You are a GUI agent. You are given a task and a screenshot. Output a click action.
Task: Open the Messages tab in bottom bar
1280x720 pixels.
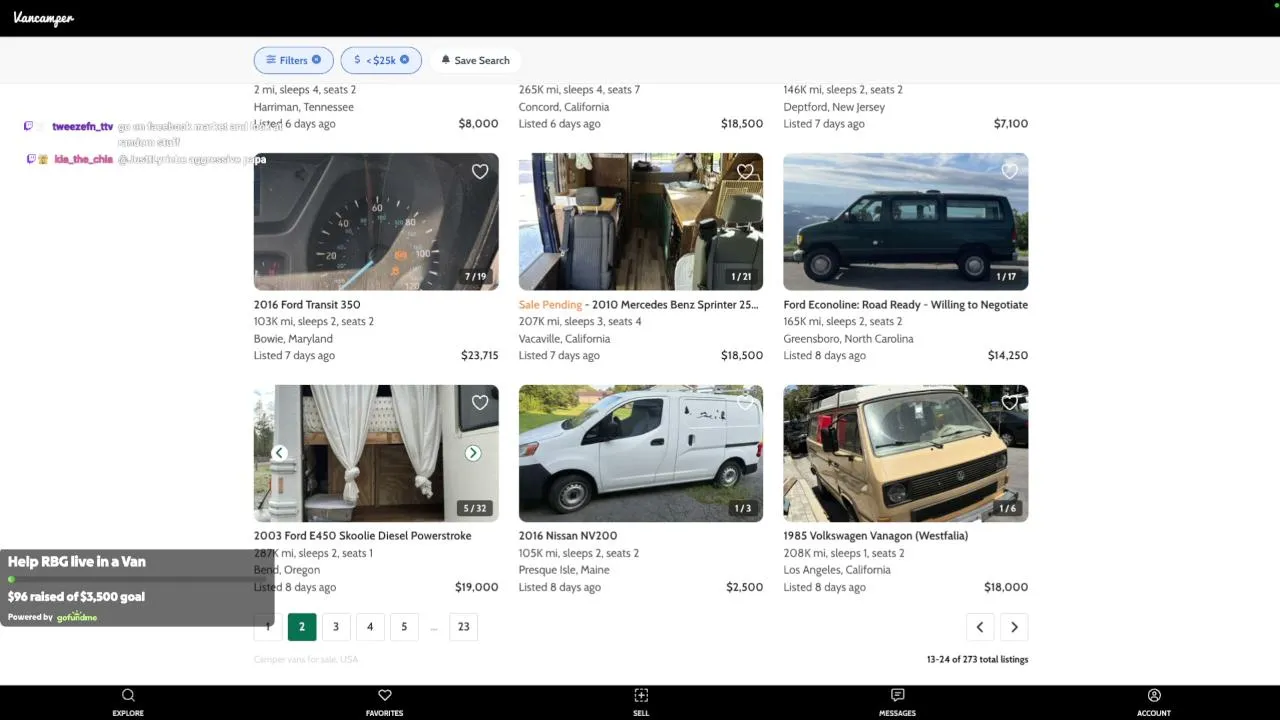click(897, 702)
